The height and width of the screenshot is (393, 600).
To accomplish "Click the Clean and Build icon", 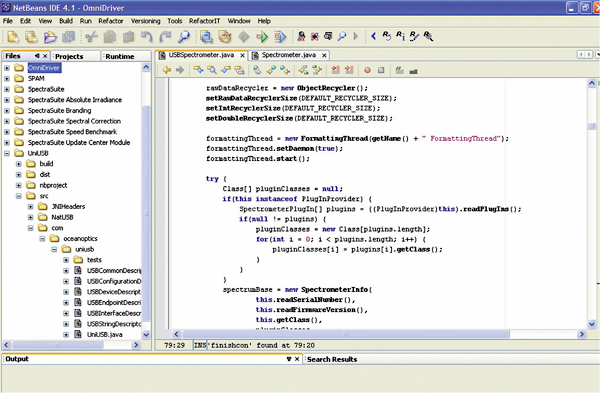I will [x=225, y=37].
